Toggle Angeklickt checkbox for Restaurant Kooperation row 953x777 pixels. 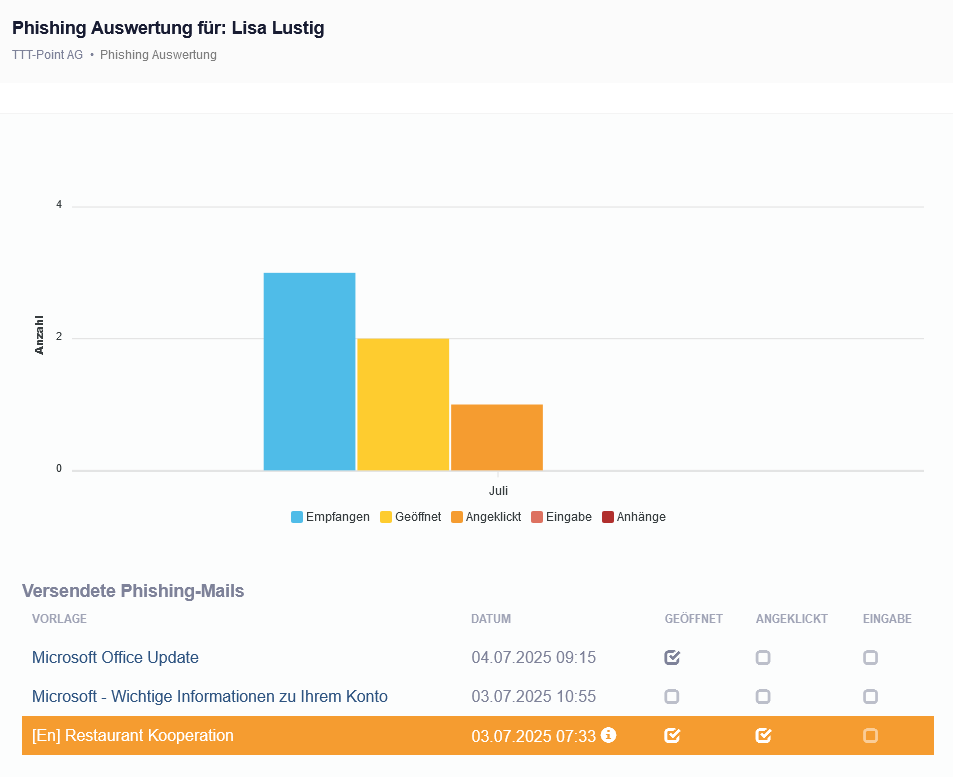(763, 735)
